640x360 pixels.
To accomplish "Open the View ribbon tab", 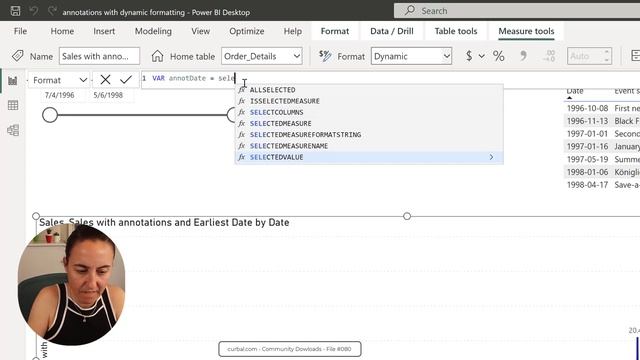I will tap(200, 31).
